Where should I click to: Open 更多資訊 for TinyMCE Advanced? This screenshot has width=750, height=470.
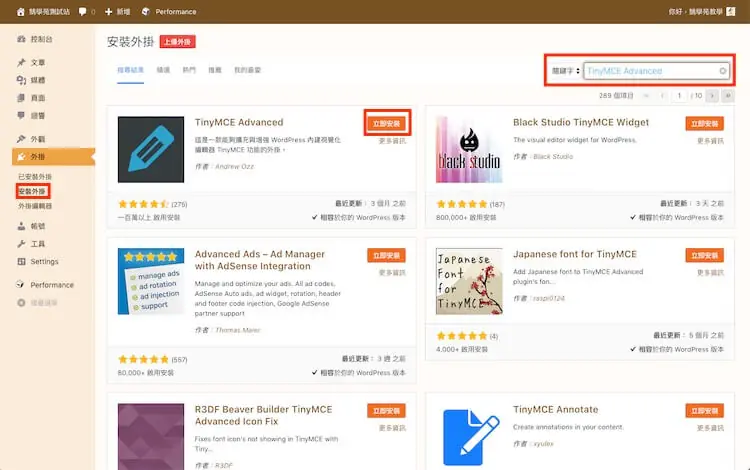coord(392,141)
